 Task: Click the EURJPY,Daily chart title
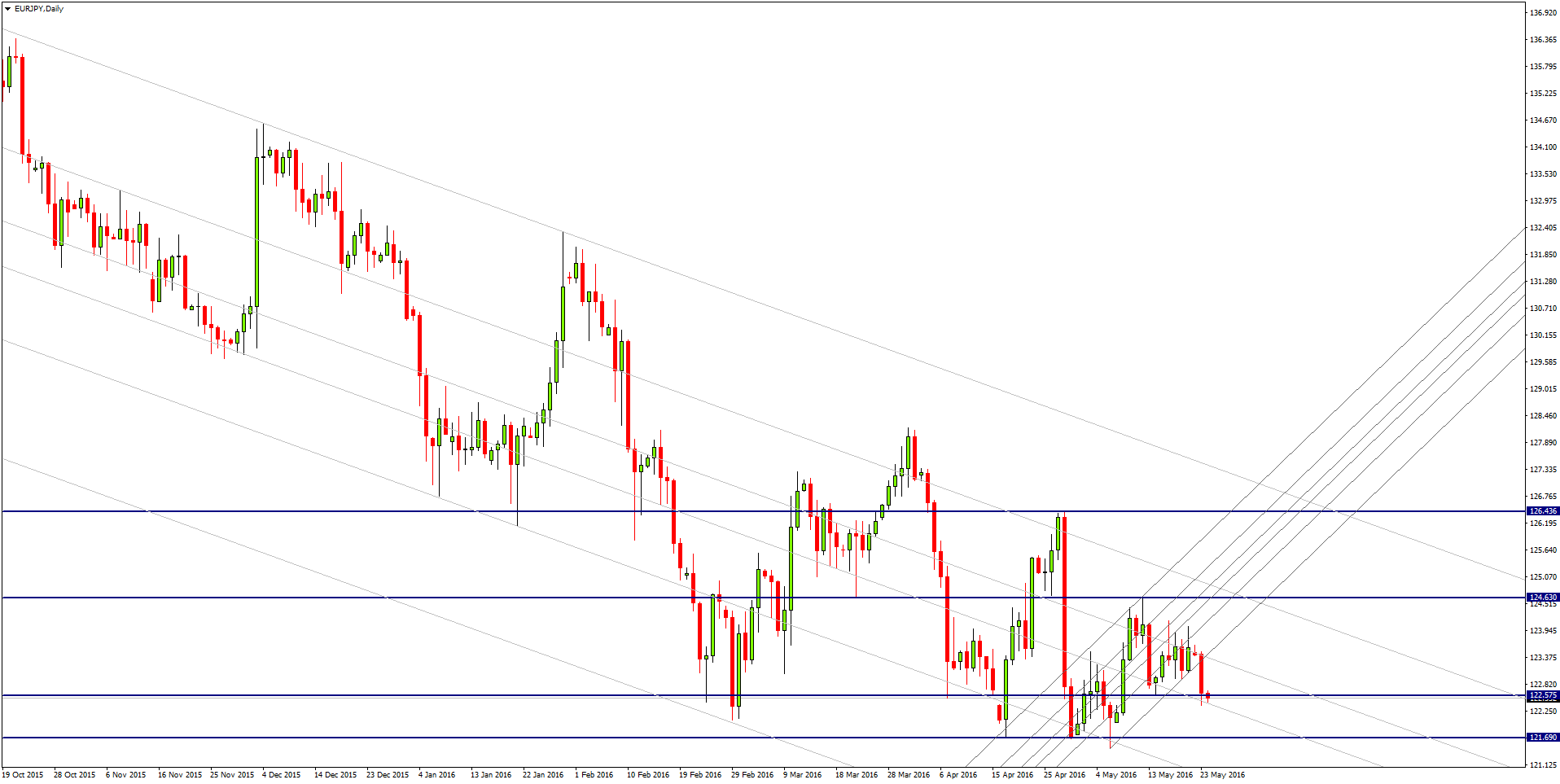point(39,9)
